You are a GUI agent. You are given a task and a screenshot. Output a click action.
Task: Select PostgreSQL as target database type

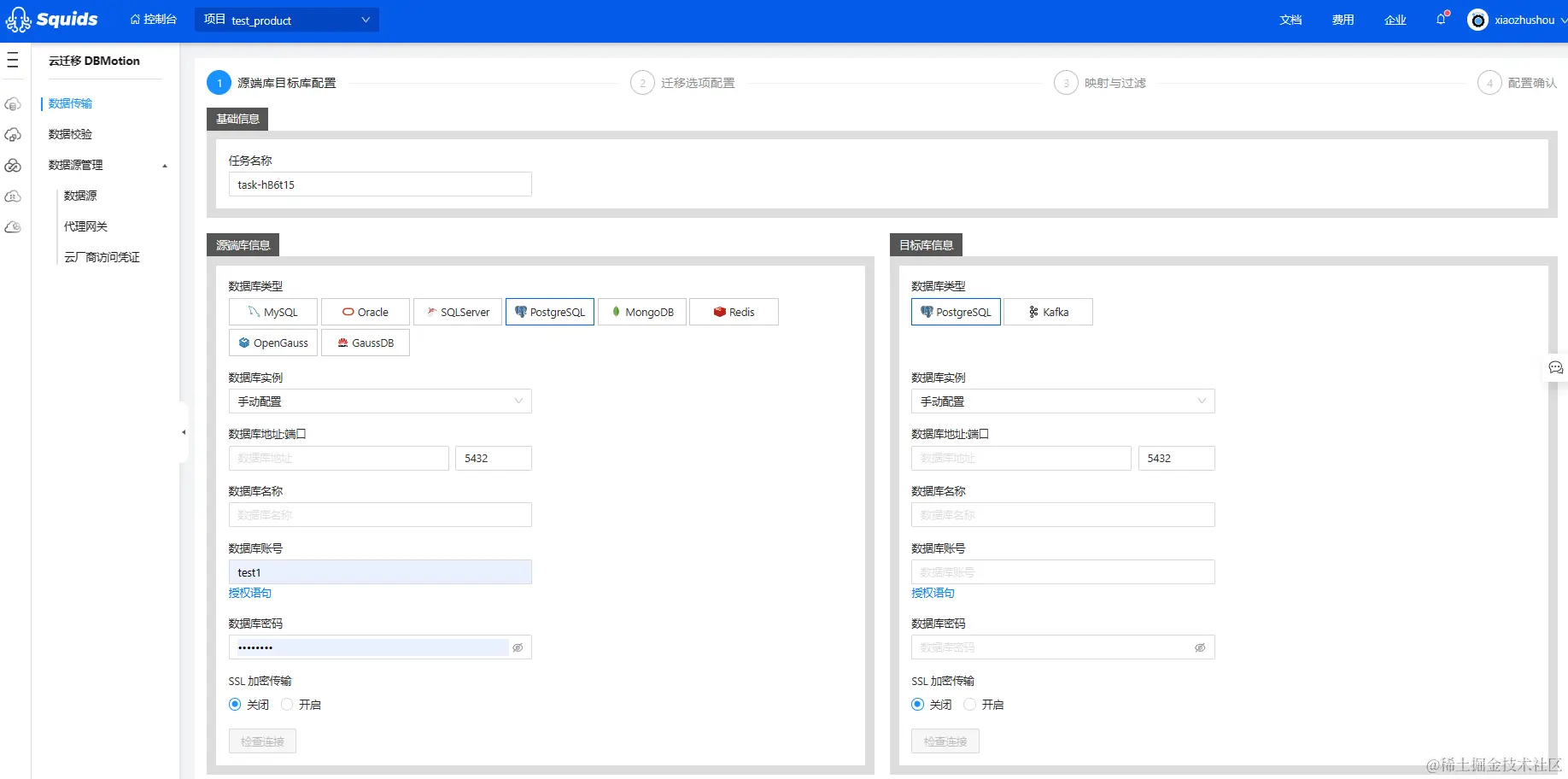click(956, 312)
